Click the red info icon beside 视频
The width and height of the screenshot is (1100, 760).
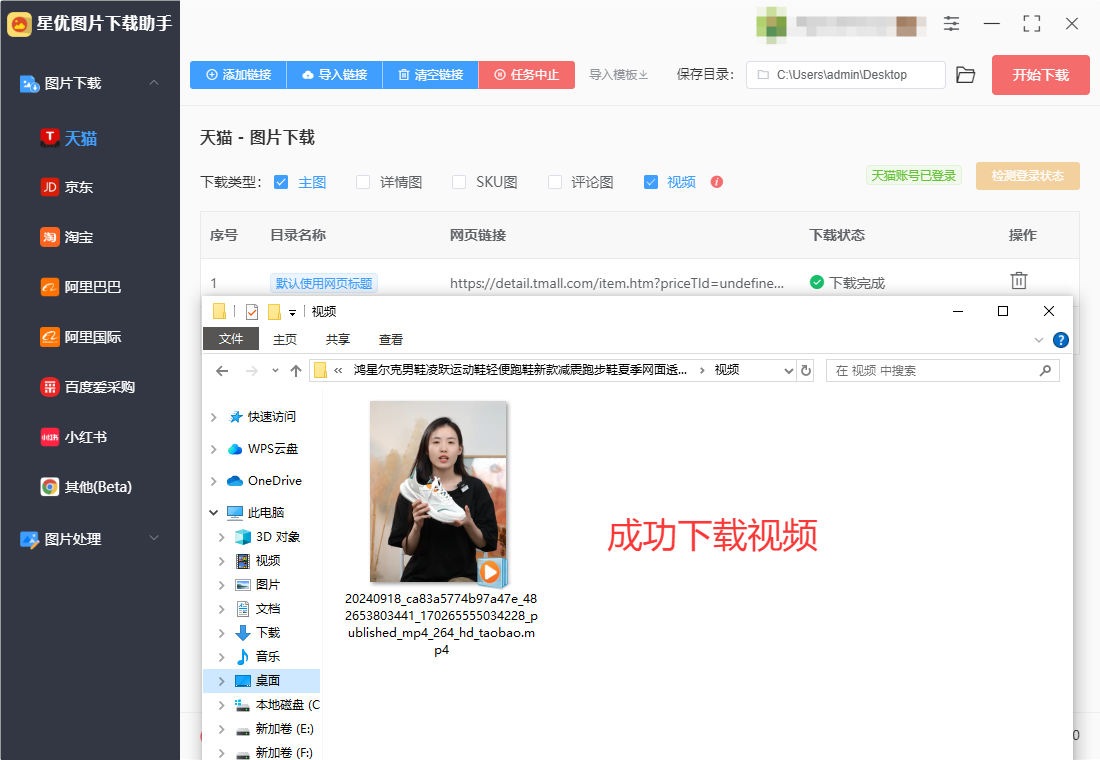click(716, 182)
